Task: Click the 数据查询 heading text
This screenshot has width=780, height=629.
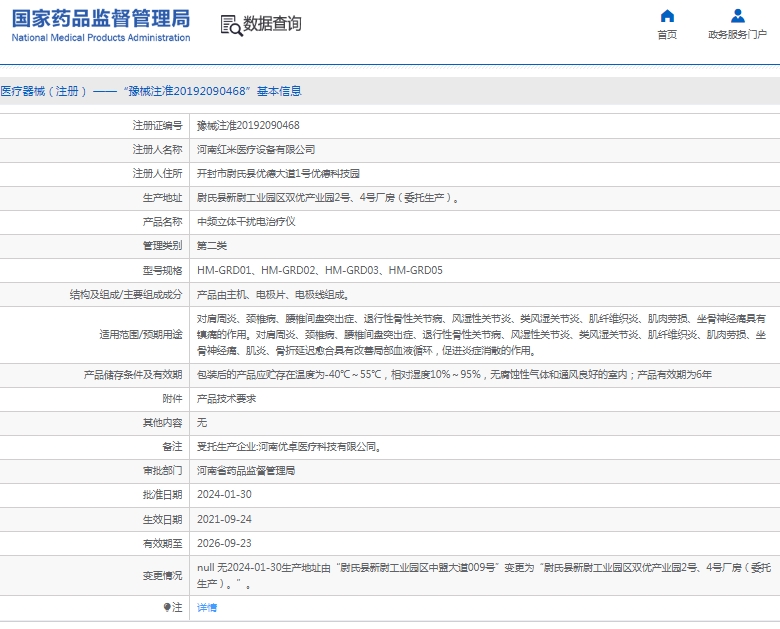Action: [x=272, y=23]
